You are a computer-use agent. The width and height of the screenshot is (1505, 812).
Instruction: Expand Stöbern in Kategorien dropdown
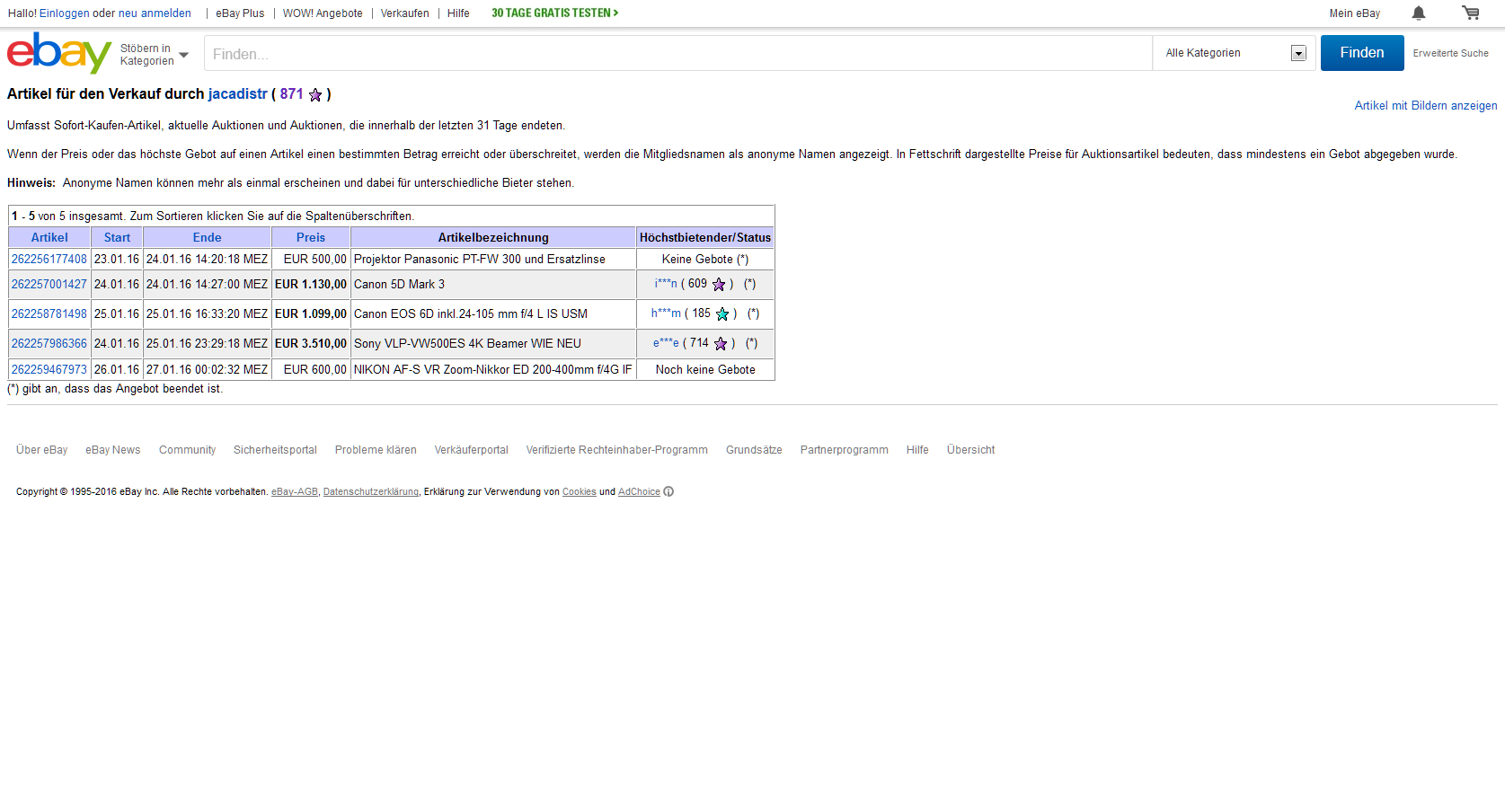(155, 55)
